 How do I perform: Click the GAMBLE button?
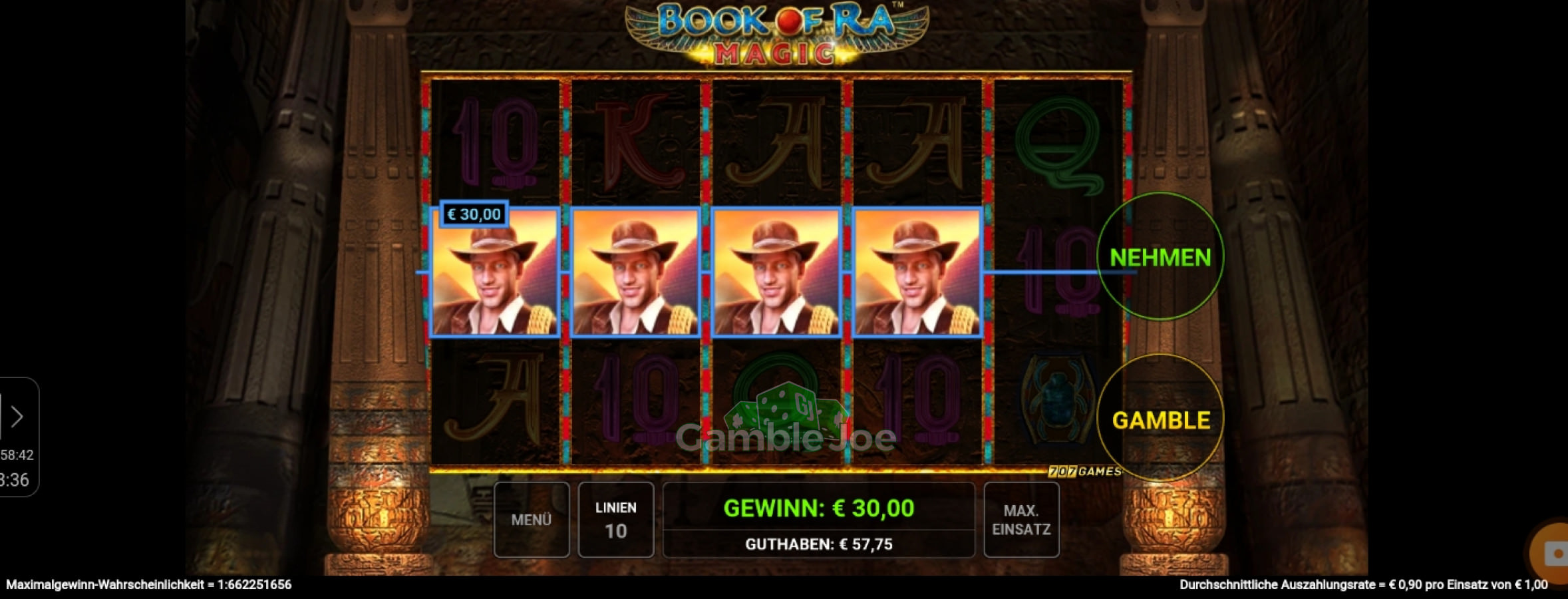[x=1160, y=420]
